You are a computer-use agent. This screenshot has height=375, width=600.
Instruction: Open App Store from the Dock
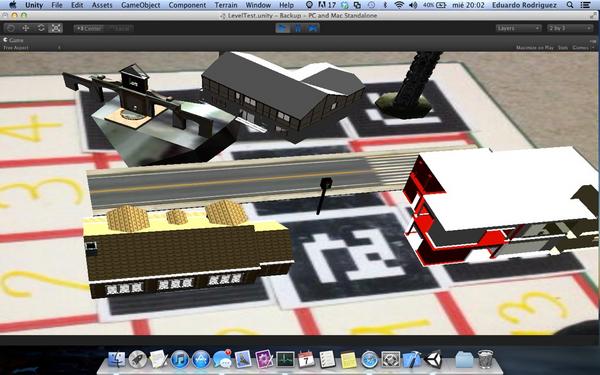pyautogui.click(x=201, y=360)
